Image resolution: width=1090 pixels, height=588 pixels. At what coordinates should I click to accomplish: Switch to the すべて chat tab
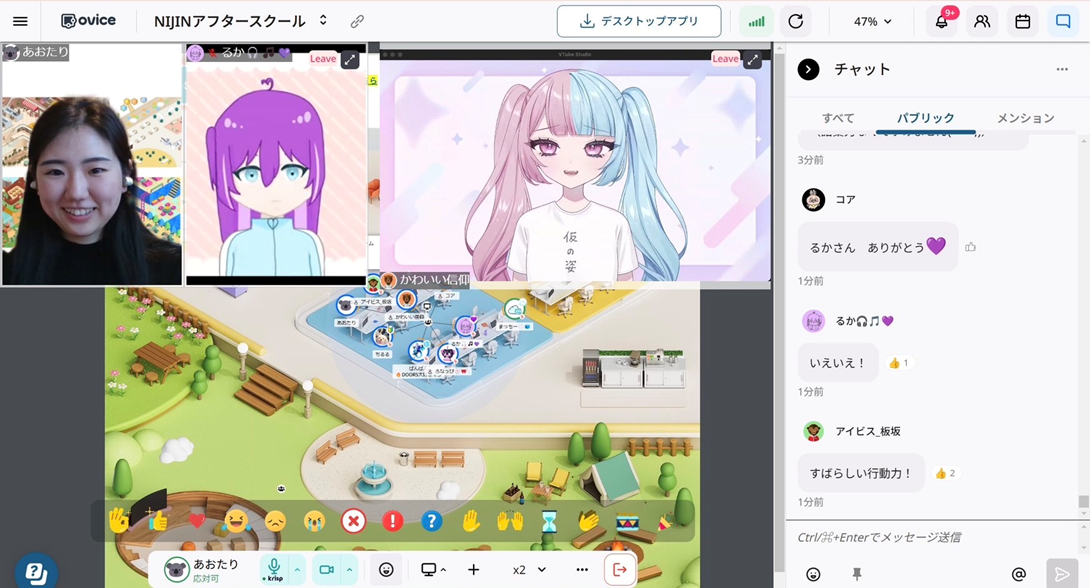click(838, 118)
